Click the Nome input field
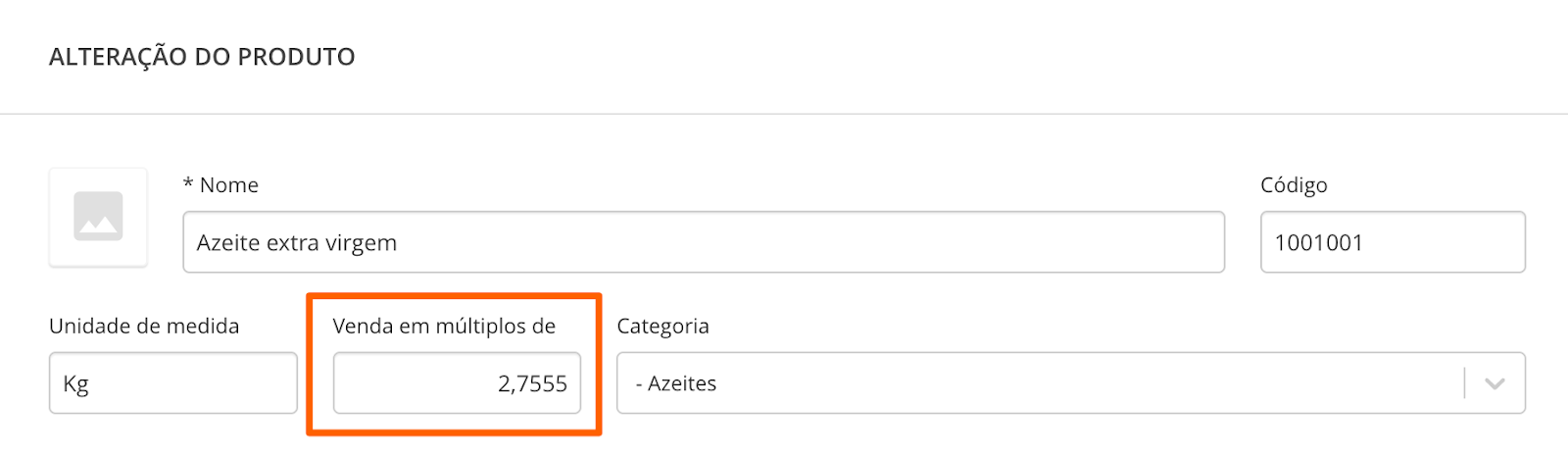This screenshot has height=456, width=1568. 703,242
